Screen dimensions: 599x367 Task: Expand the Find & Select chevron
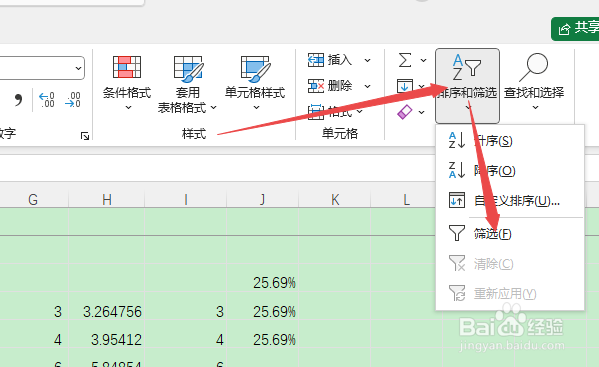tap(535, 108)
